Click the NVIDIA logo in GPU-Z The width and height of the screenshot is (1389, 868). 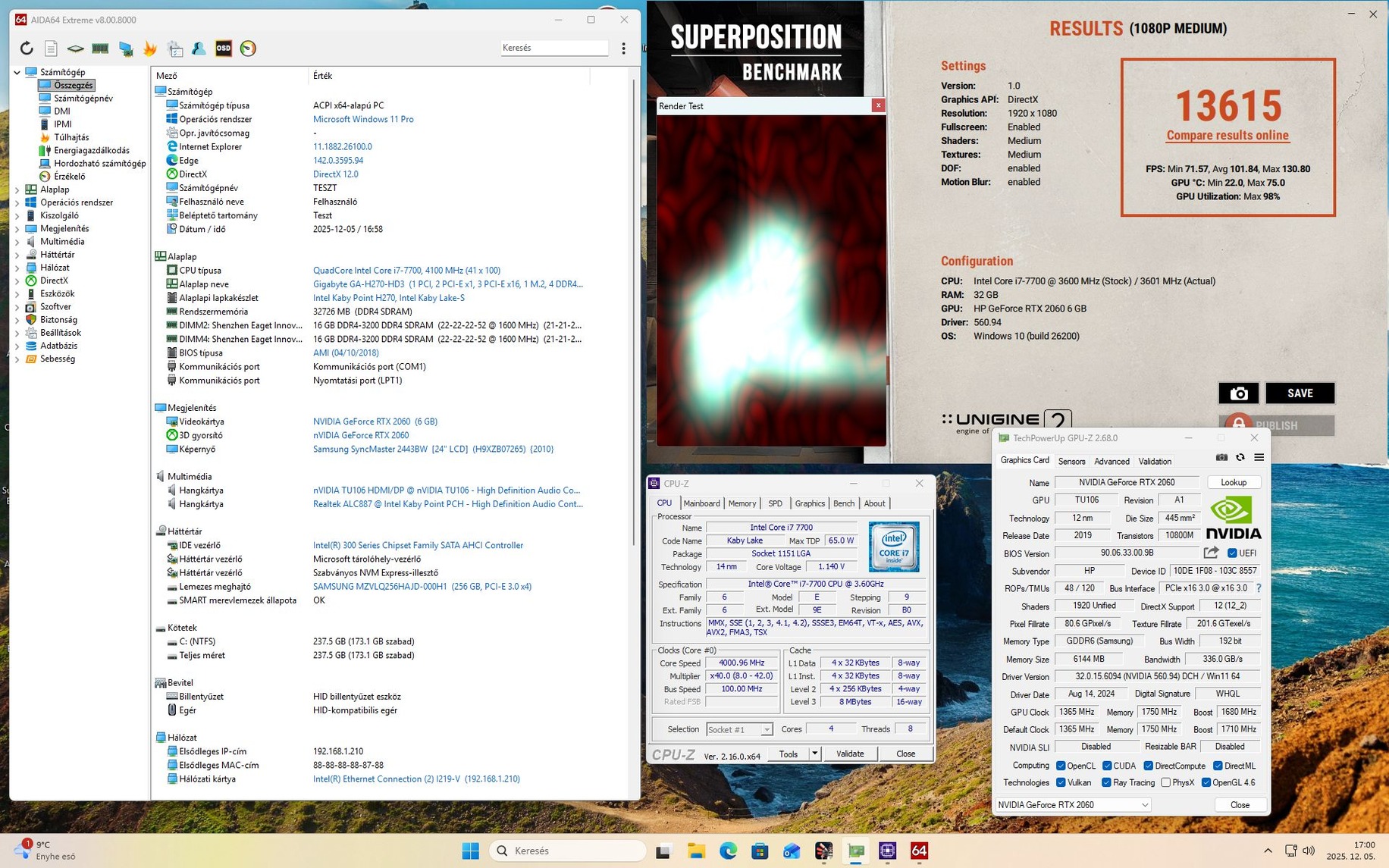(1234, 518)
